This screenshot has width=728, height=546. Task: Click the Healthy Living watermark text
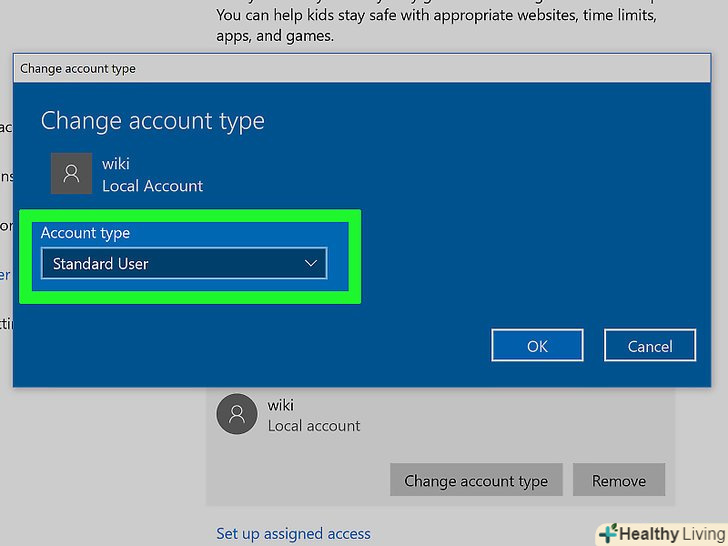tap(670, 534)
